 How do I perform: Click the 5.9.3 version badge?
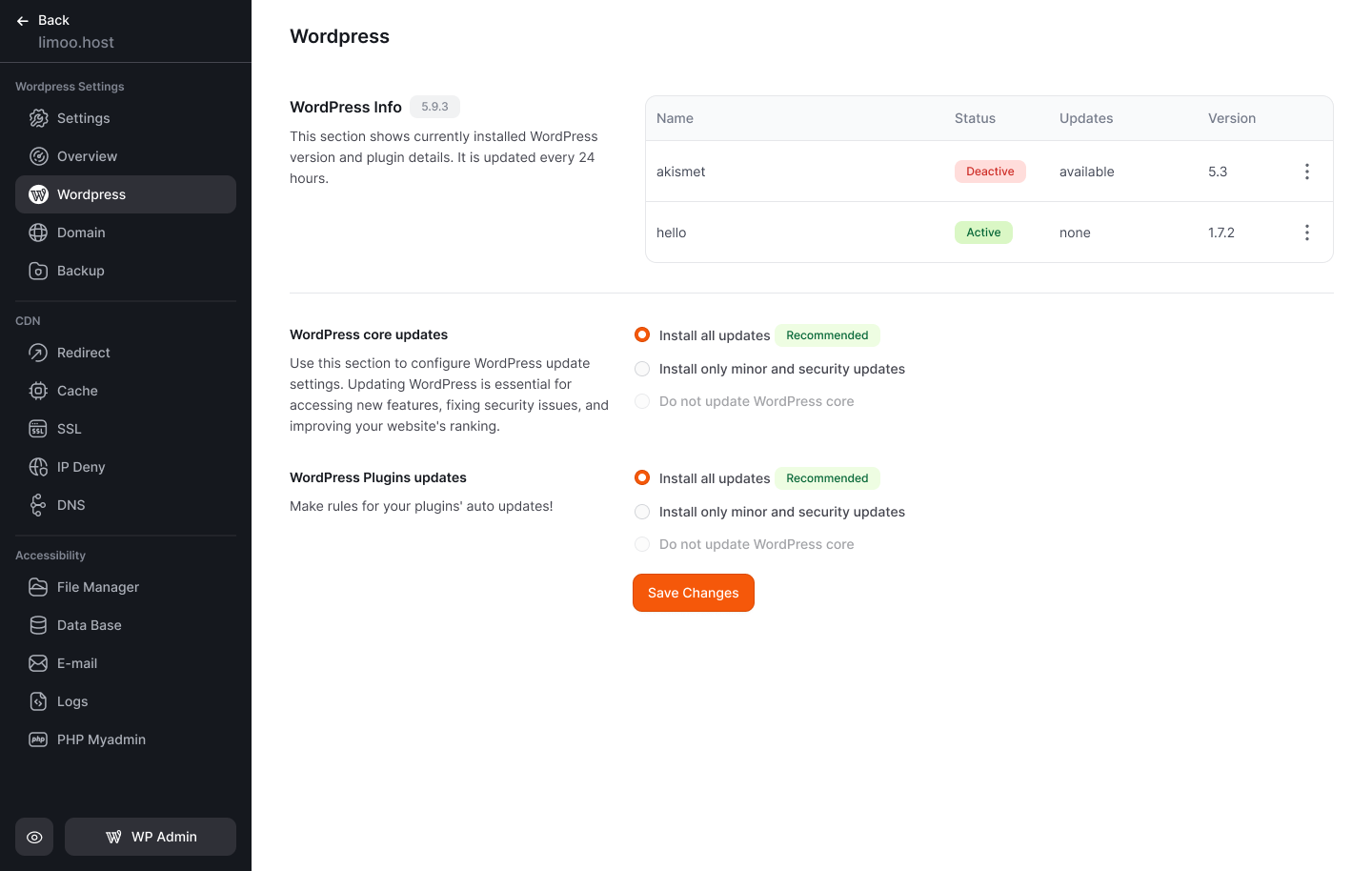434,107
